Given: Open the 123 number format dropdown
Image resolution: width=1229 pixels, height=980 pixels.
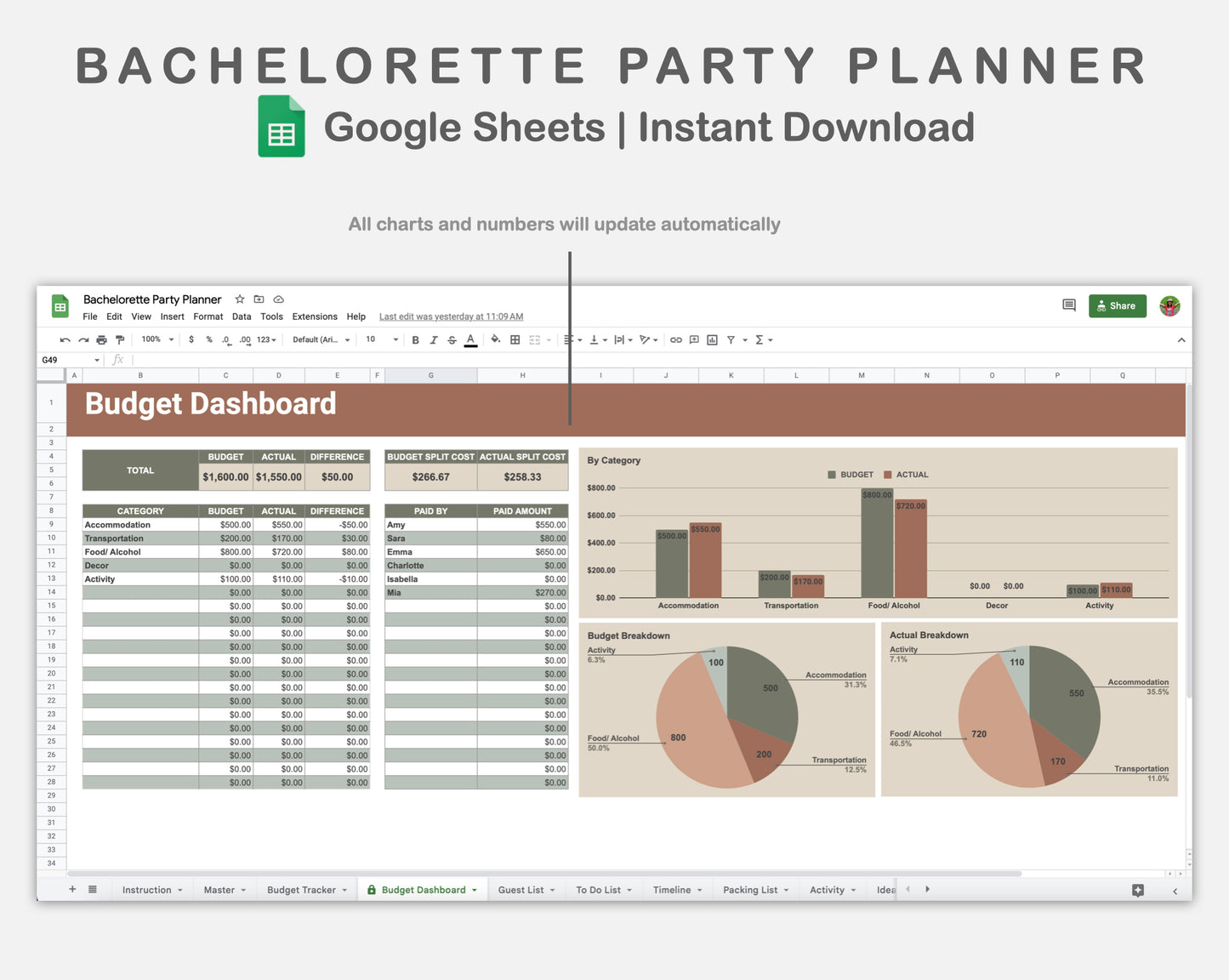Looking at the screenshot, I should point(265,339).
